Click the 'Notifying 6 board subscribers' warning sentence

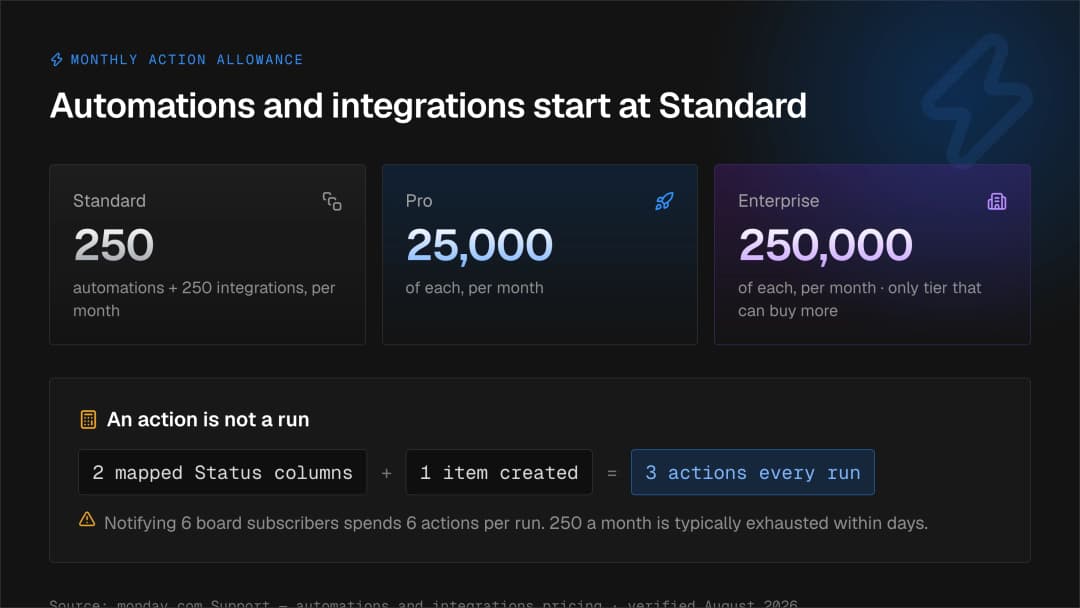click(516, 523)
